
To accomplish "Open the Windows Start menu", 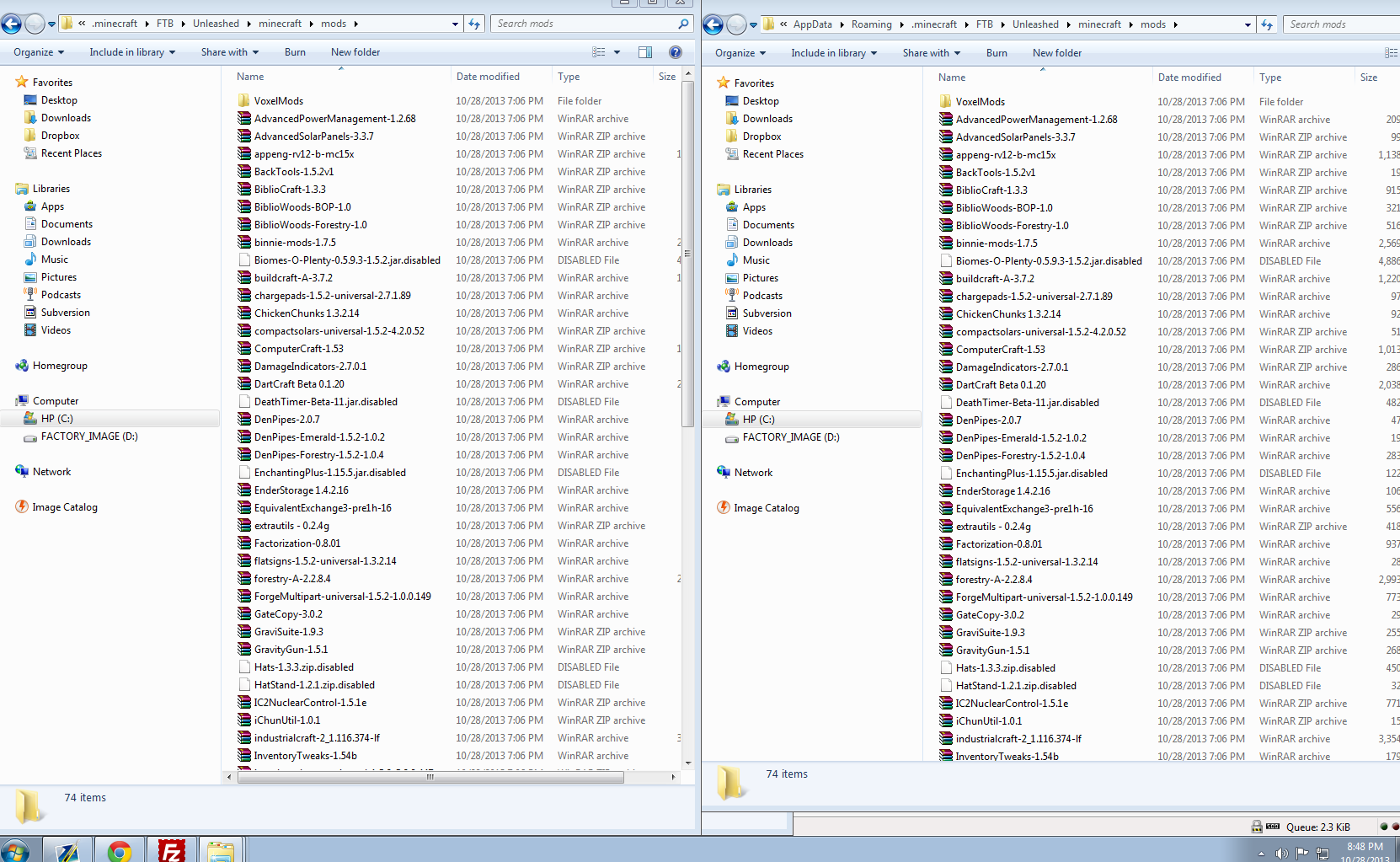I will [x=15, y=851].
